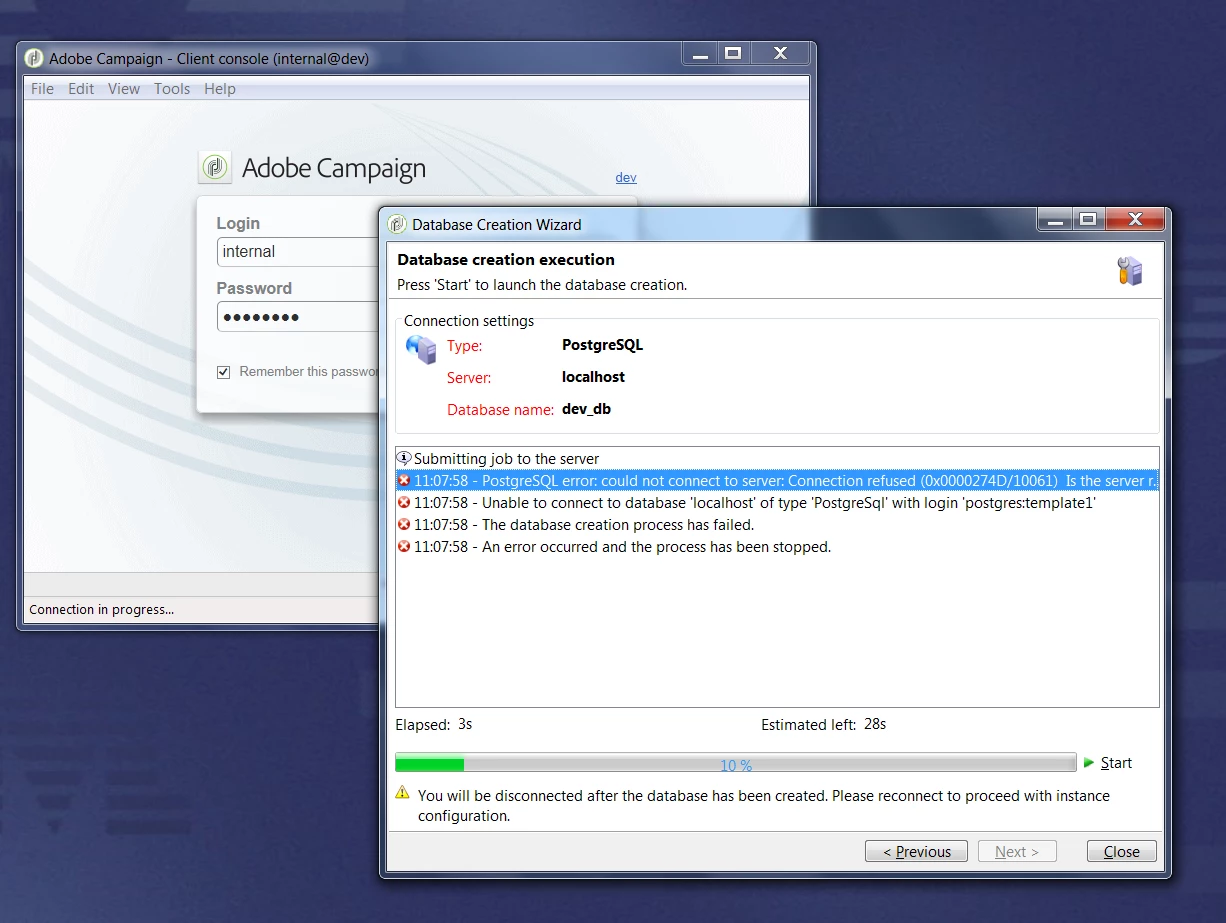Select the 'Unable to connect to database' log row
Image resolution: width=1226 pixels, height=923 pixels.
[x=777, y=503]
